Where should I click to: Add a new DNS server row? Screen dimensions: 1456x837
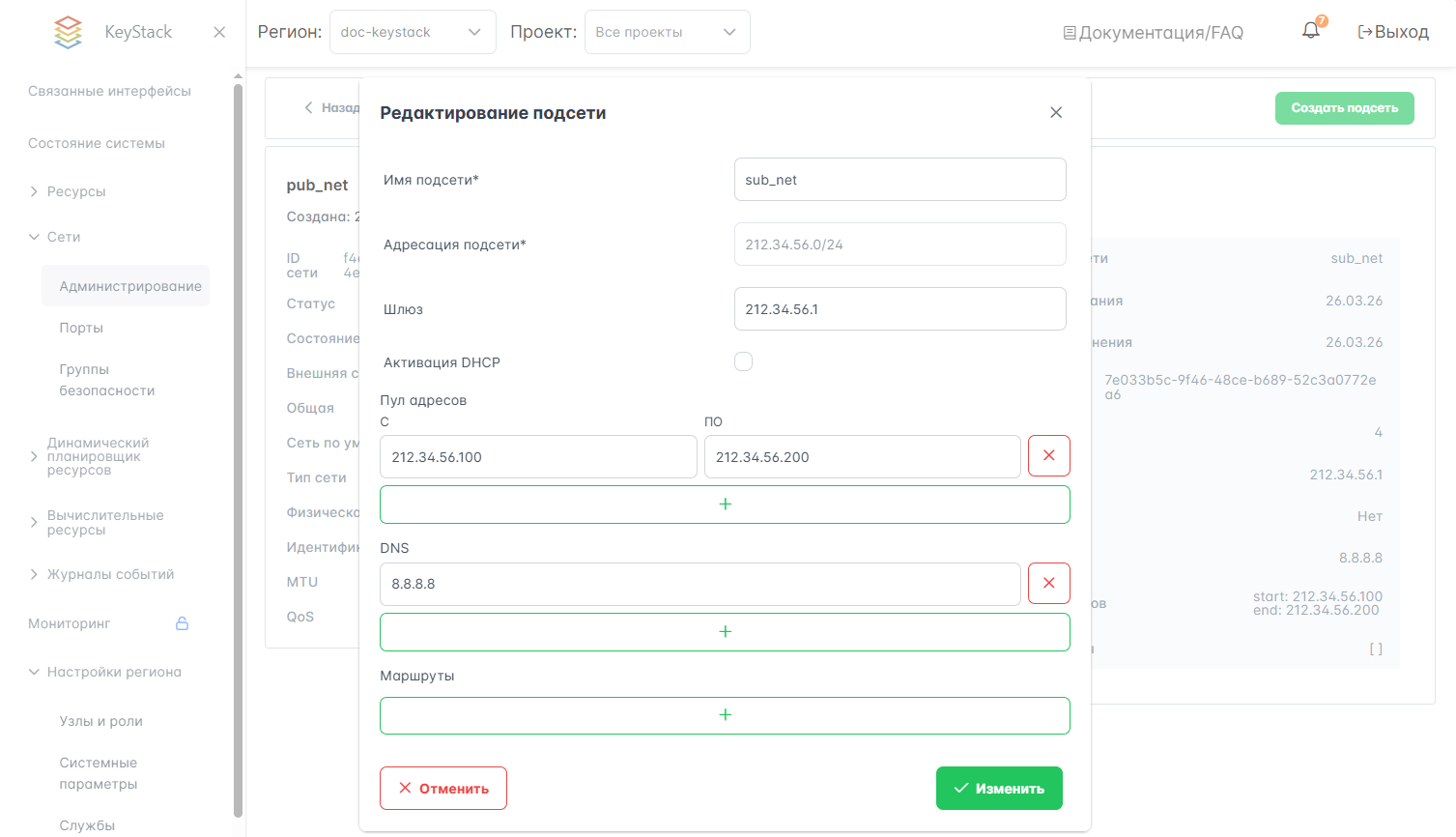[725, 632]
